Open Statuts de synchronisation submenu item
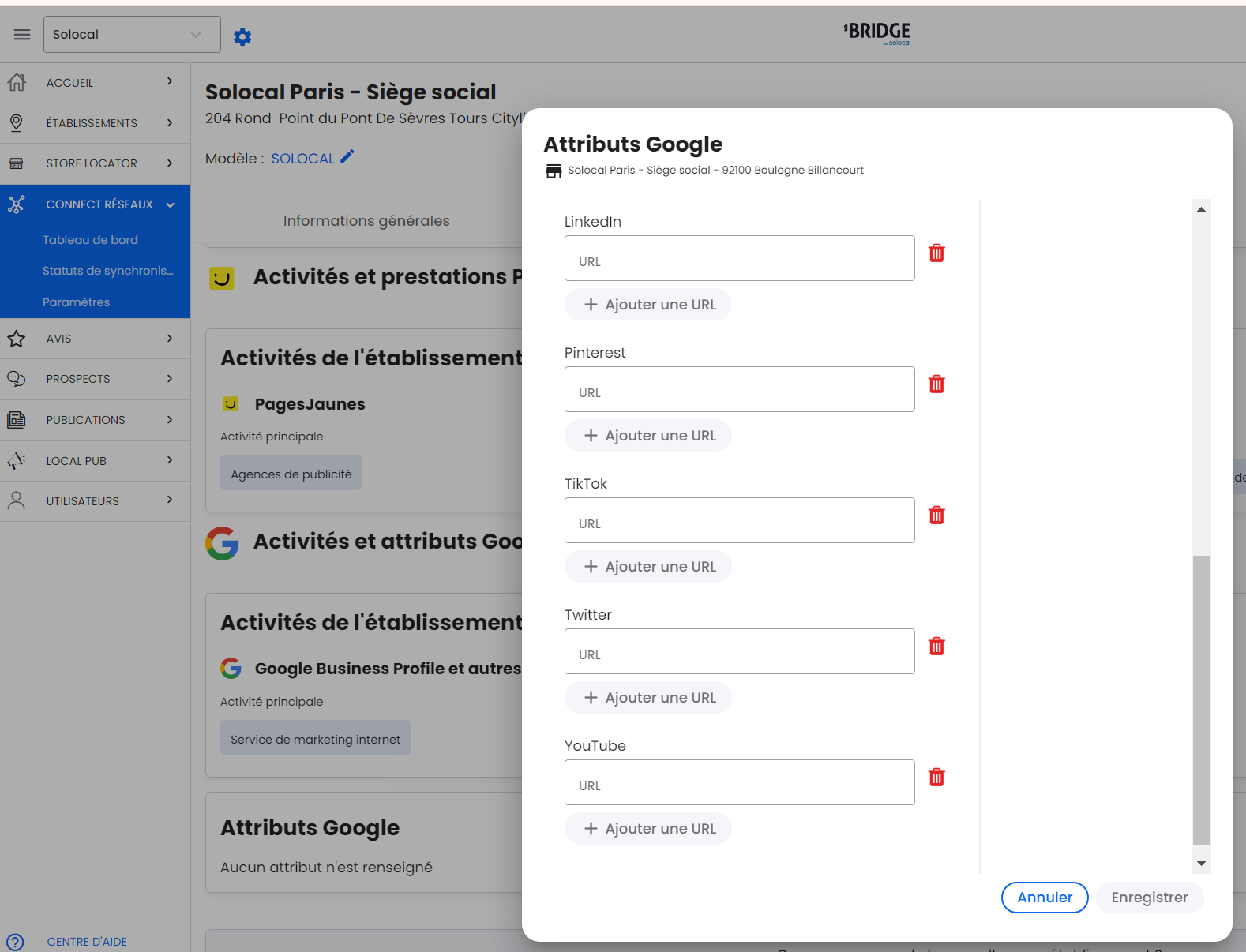 (108, 271)
